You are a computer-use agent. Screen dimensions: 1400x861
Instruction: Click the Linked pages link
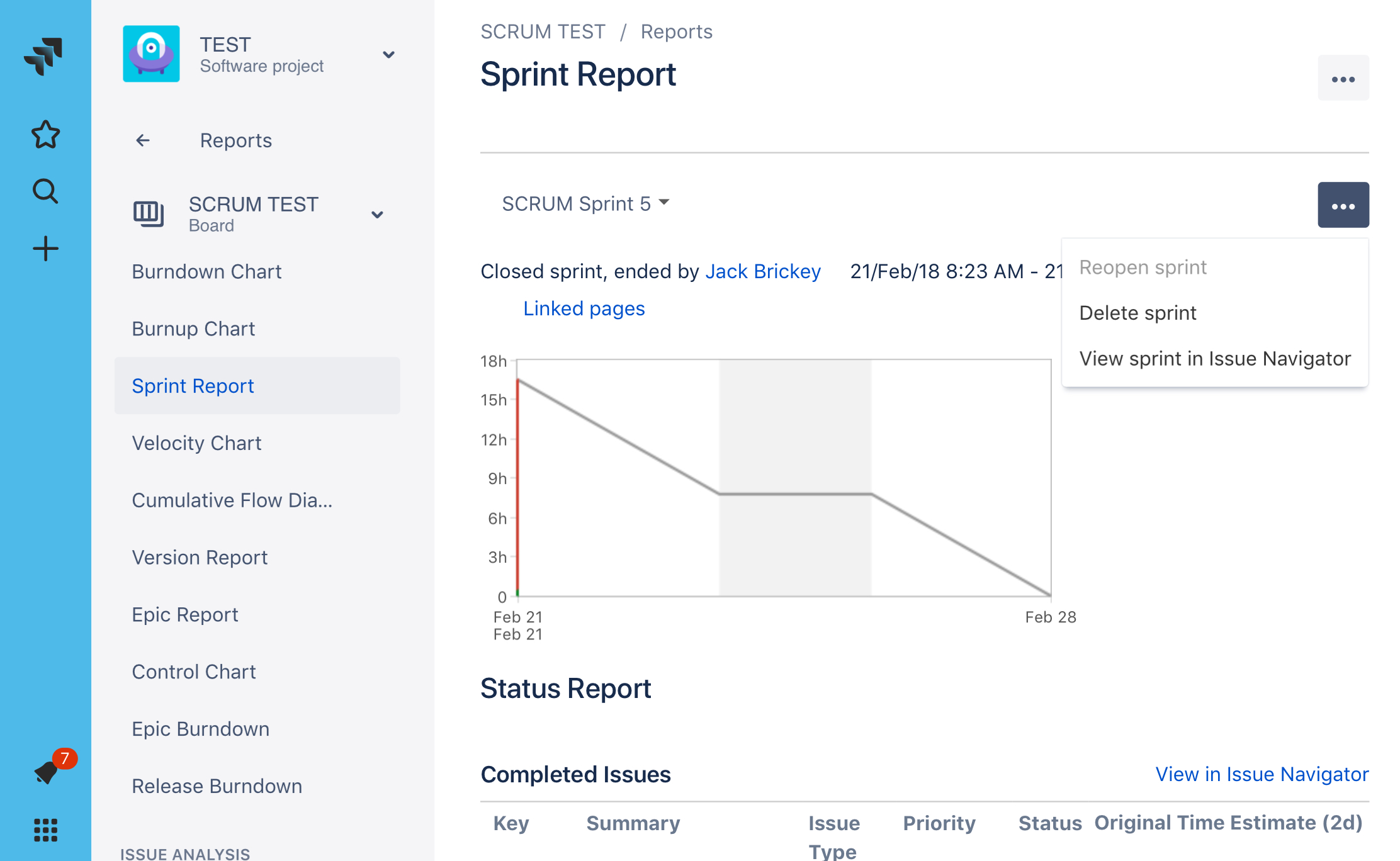(x=584, y=308)
